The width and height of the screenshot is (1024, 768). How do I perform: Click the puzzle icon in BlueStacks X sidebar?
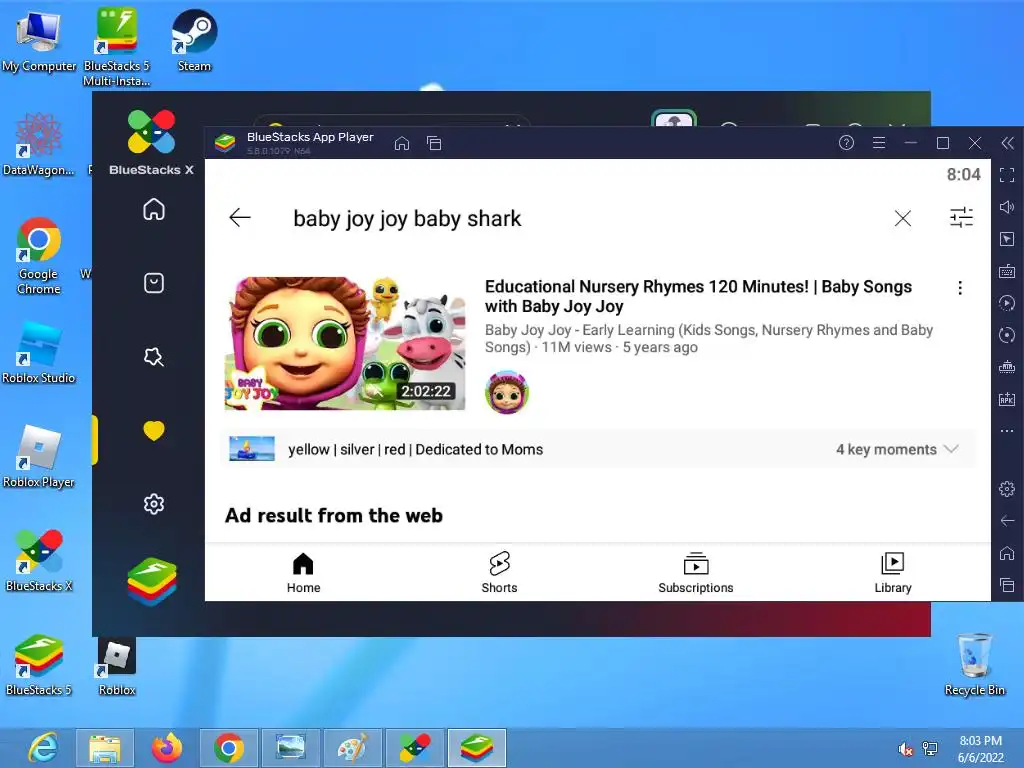[153, 357]
